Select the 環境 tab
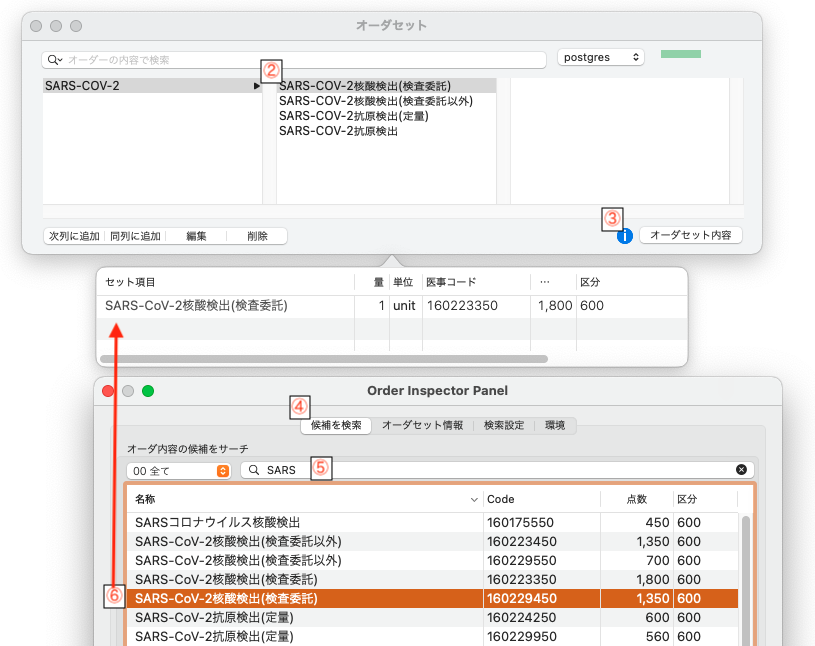This screenshot has width=815, height=646. (x=555, y=425)
